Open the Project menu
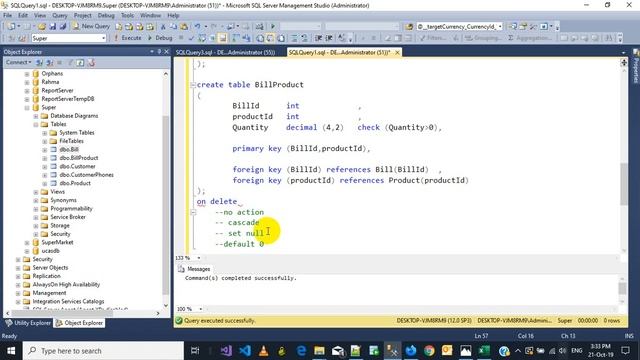Screen dimensions: 640x360 (x=82, y=15)
